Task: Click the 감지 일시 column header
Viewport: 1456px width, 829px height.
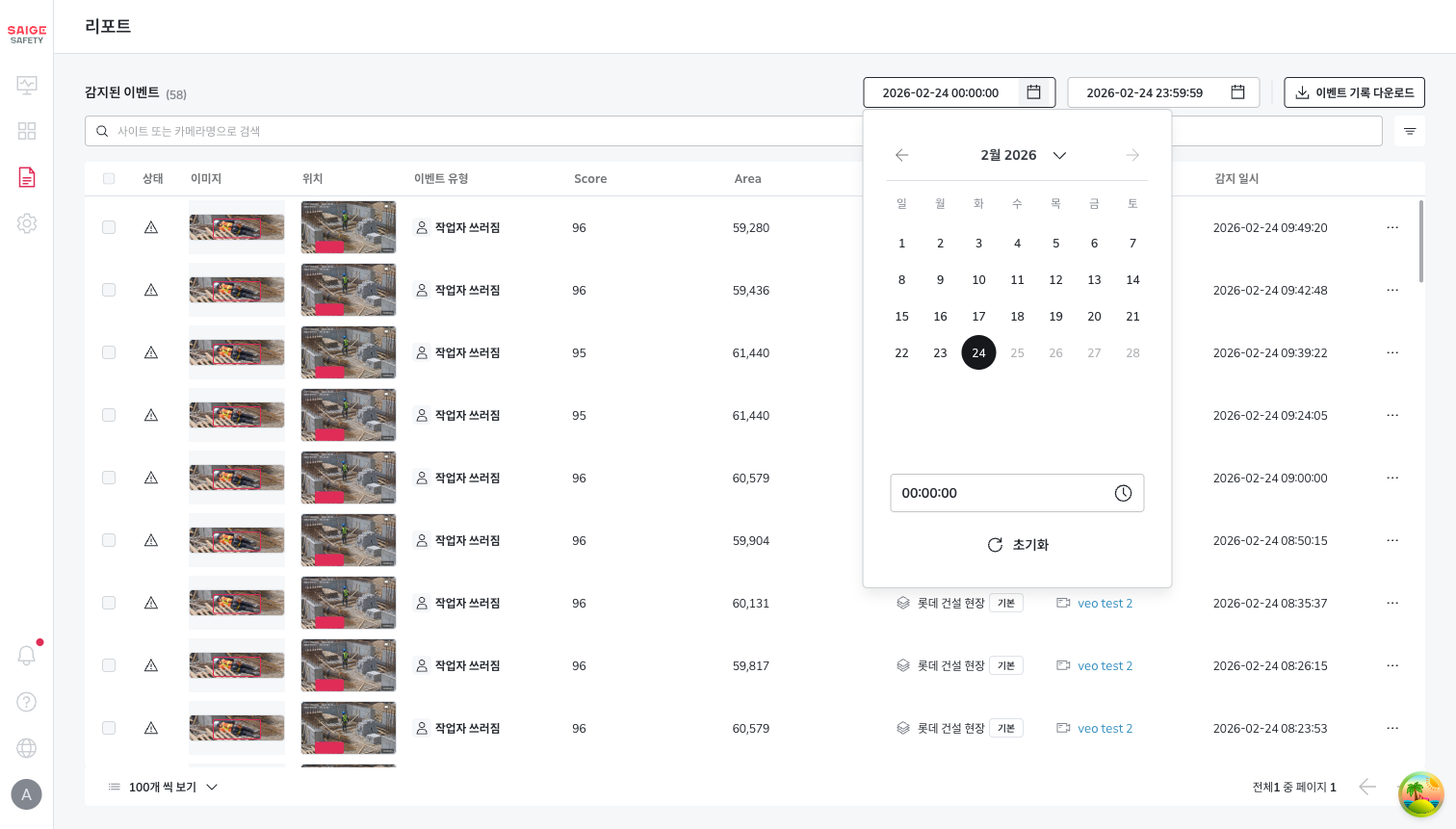Action: tap(1236, 178)
